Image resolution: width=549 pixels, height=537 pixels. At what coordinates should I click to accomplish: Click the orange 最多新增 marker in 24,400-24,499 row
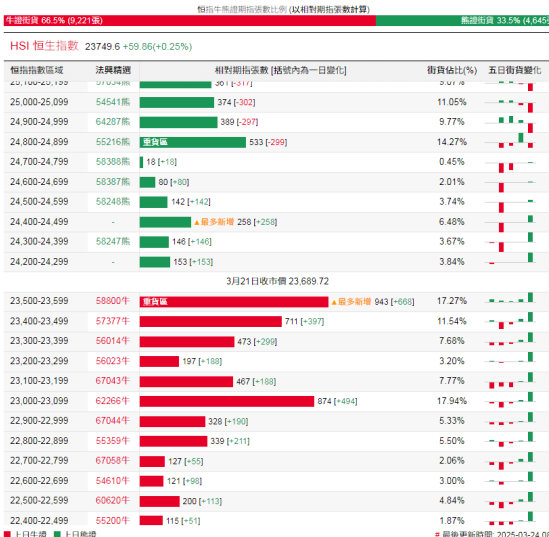click(214, 222)
